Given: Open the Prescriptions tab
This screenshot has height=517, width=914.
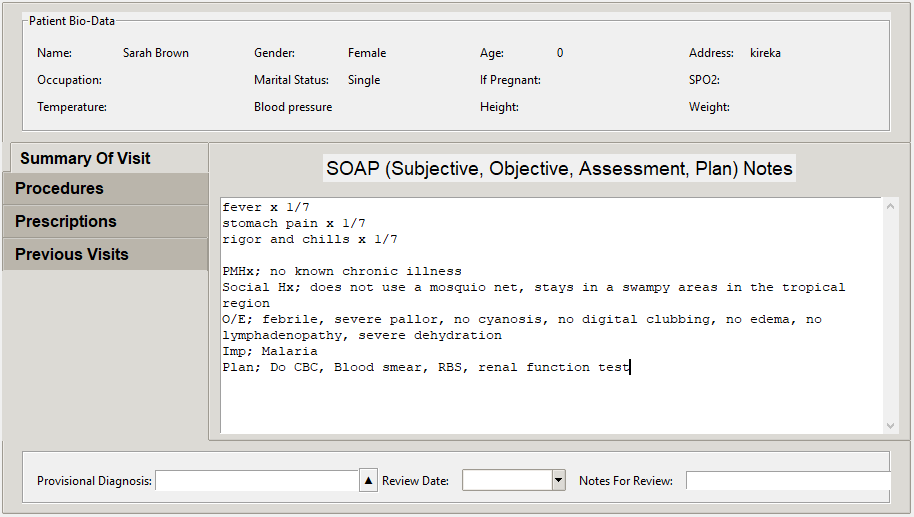Looking at the screenshot, I should point(106,221).
